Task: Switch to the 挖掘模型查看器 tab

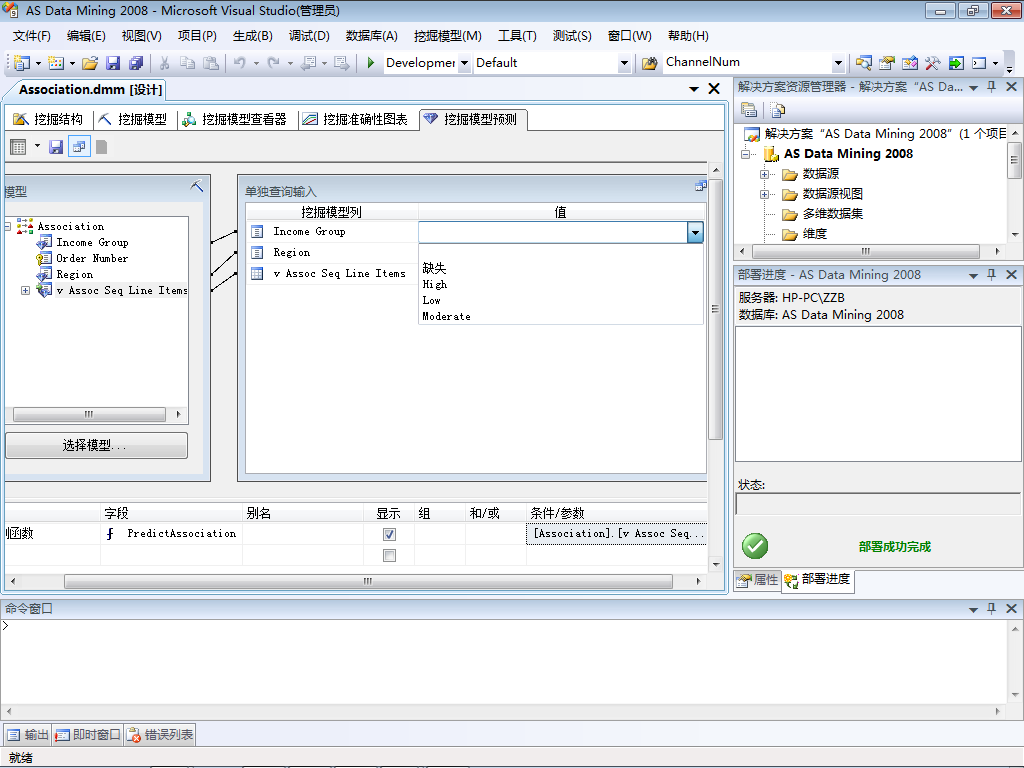Action: (235, 119)
